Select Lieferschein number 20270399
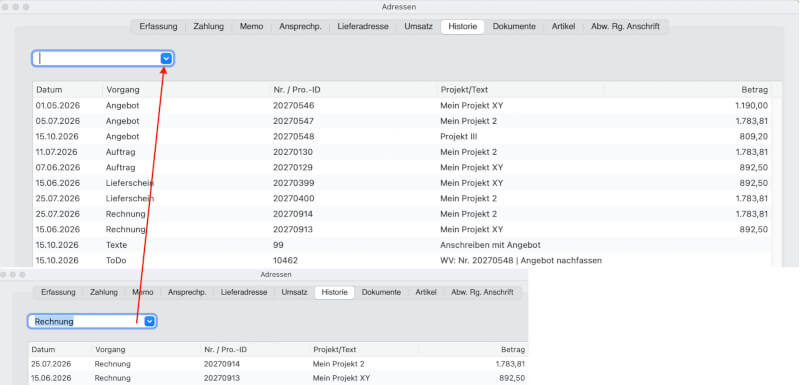The height and width of the screenshot is (385, 800). pyautogui.click(x=293, y=183)
